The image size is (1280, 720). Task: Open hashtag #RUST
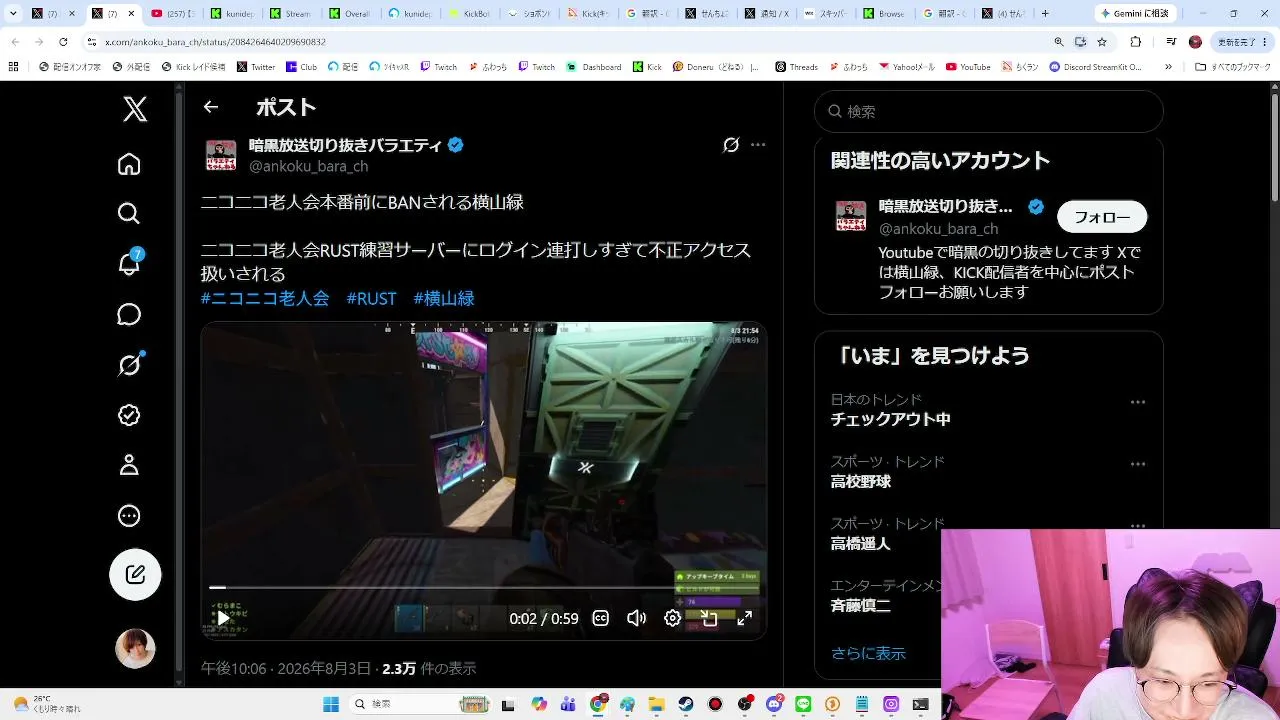pos(371,298)
